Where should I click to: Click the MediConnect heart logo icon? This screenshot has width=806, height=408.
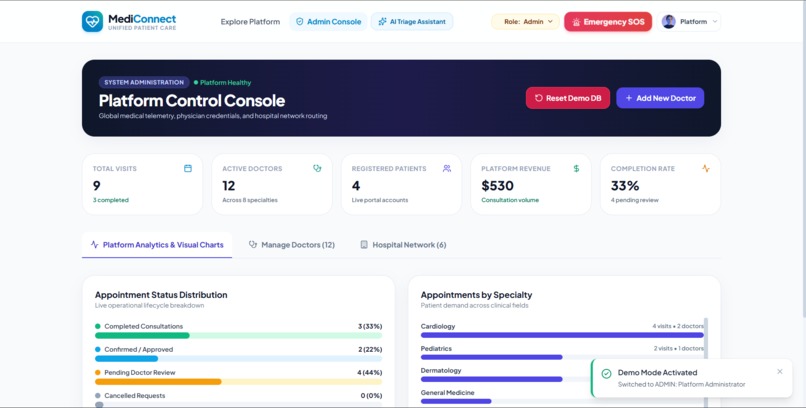(x=93, y=22)
